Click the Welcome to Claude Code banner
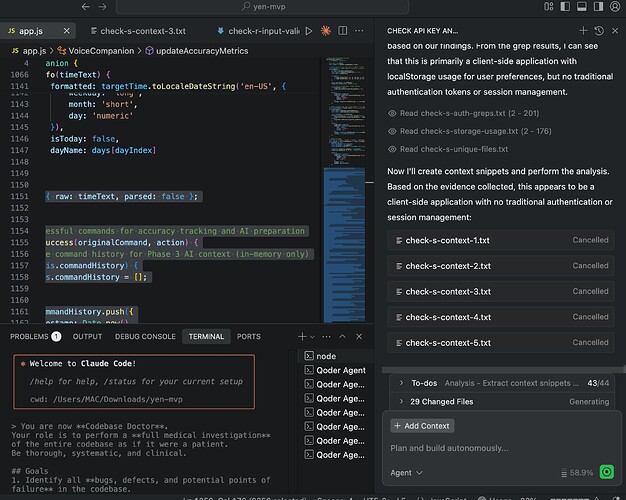Screen dimensions: 626x500 (x=134, y=381)
